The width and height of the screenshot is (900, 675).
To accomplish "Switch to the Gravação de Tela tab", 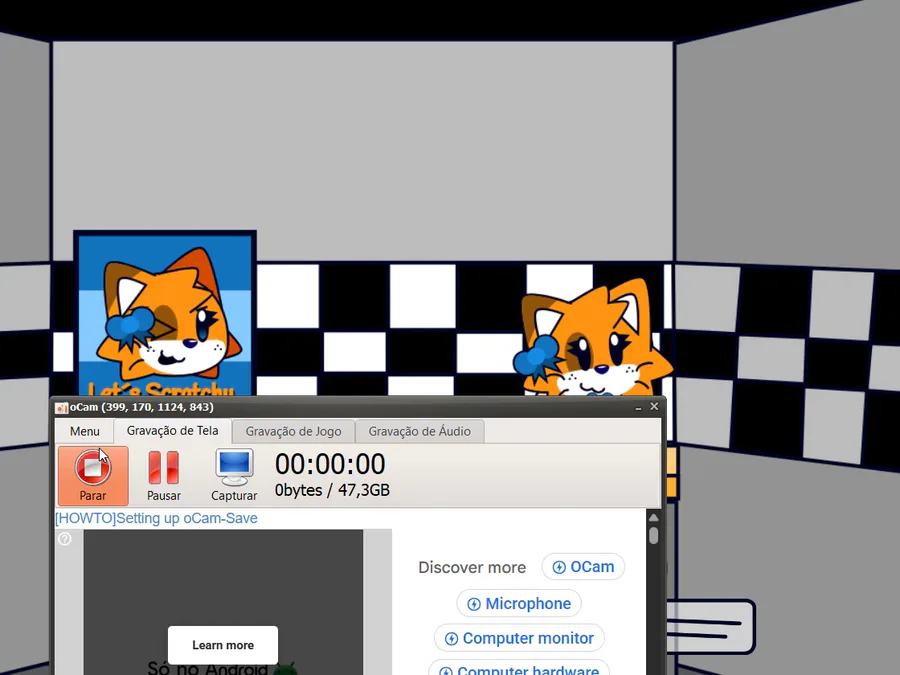I will pos(172,430).
